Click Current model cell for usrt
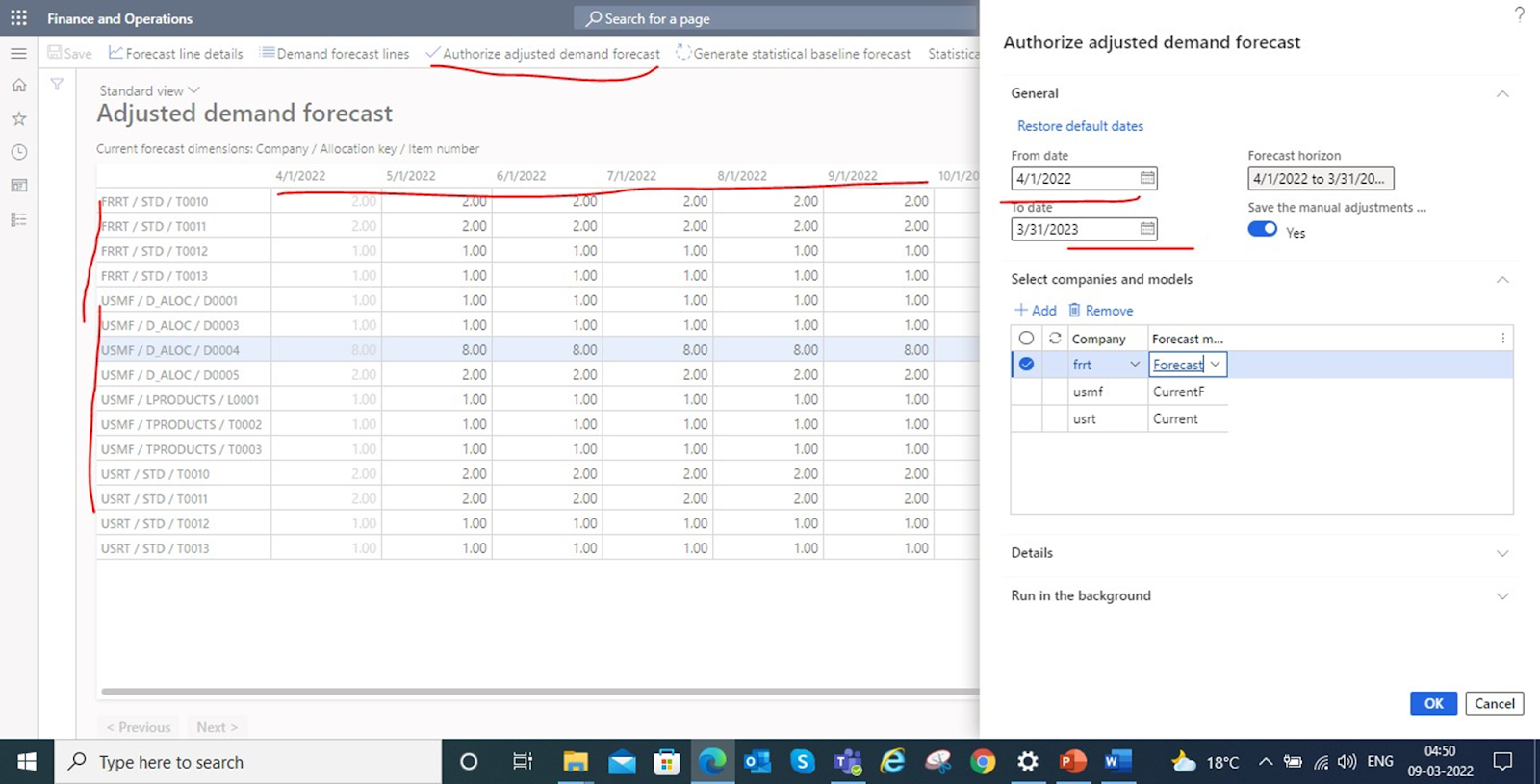This screenshot has width=1540, height=784. point(1187,418)
